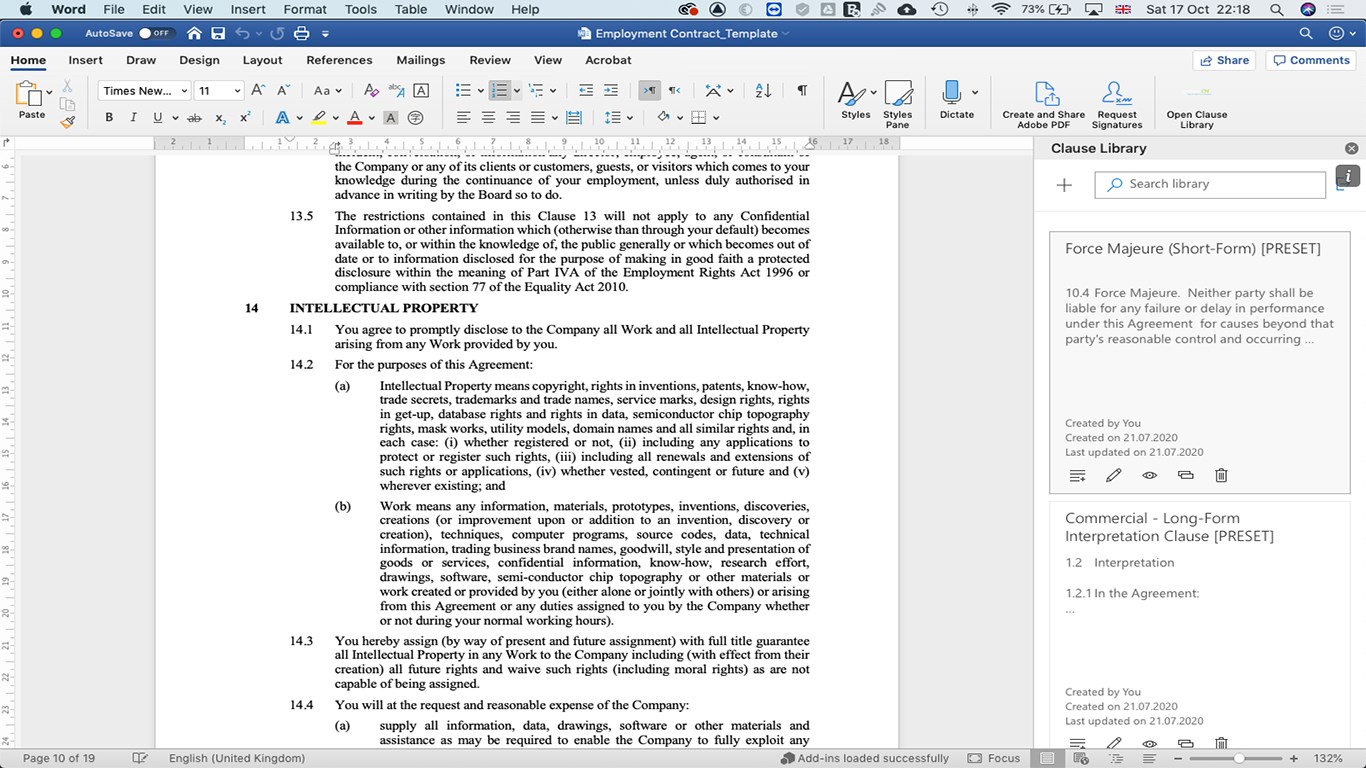
Task: Click the Format Painter brush icon
Action: tap(68, 122)
